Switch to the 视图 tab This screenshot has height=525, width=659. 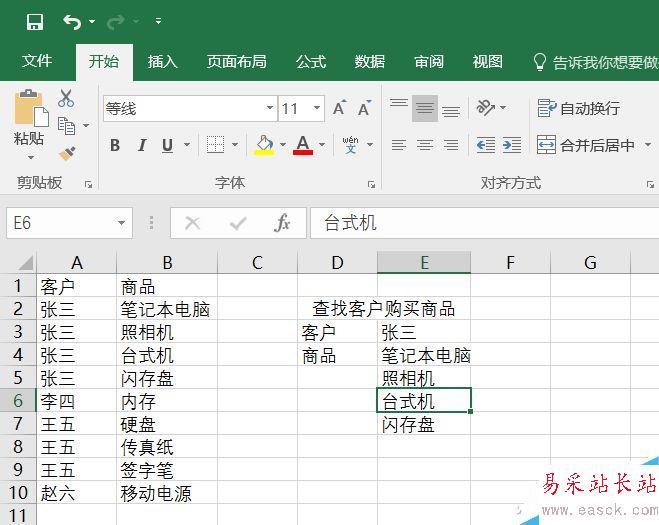(488, 61)
